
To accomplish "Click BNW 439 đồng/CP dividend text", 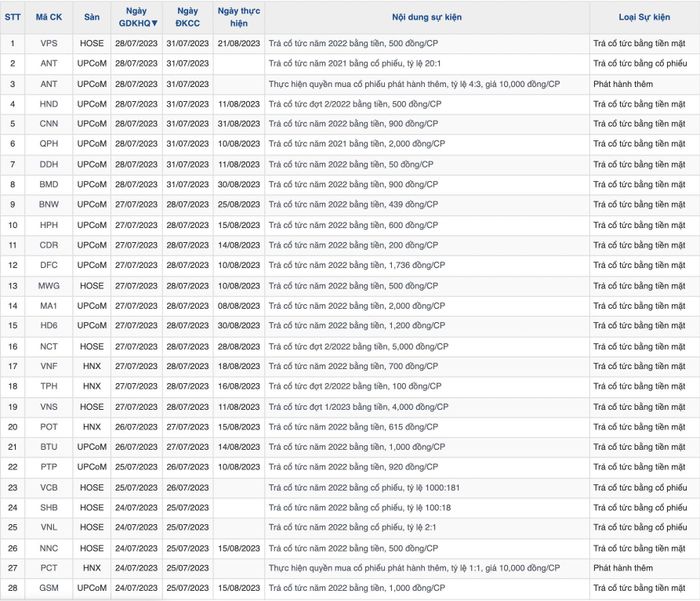I will [x=353, y=205].
